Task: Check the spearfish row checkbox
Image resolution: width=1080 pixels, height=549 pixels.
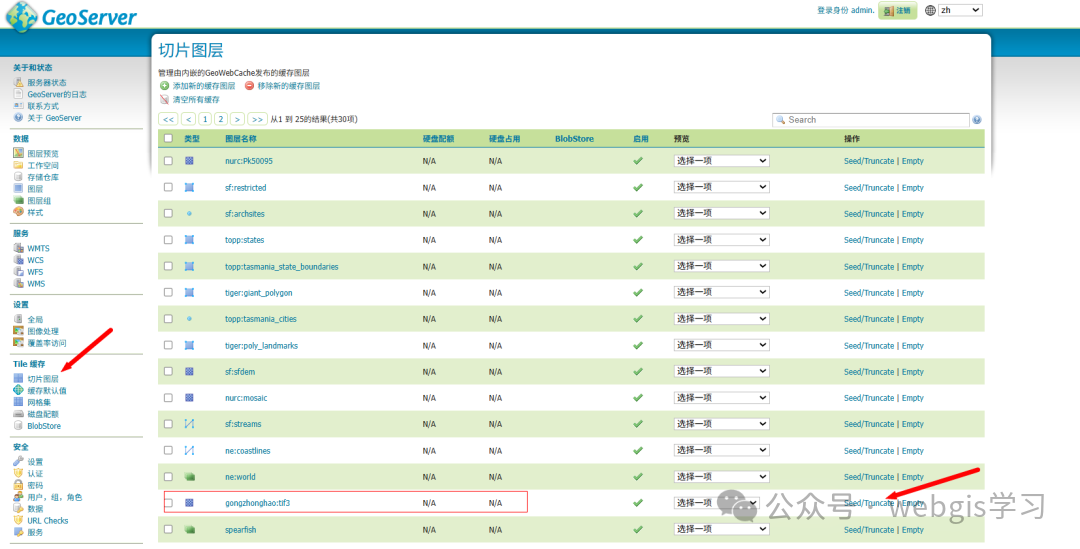Action: pyautogui.click(x=168, y=529)
